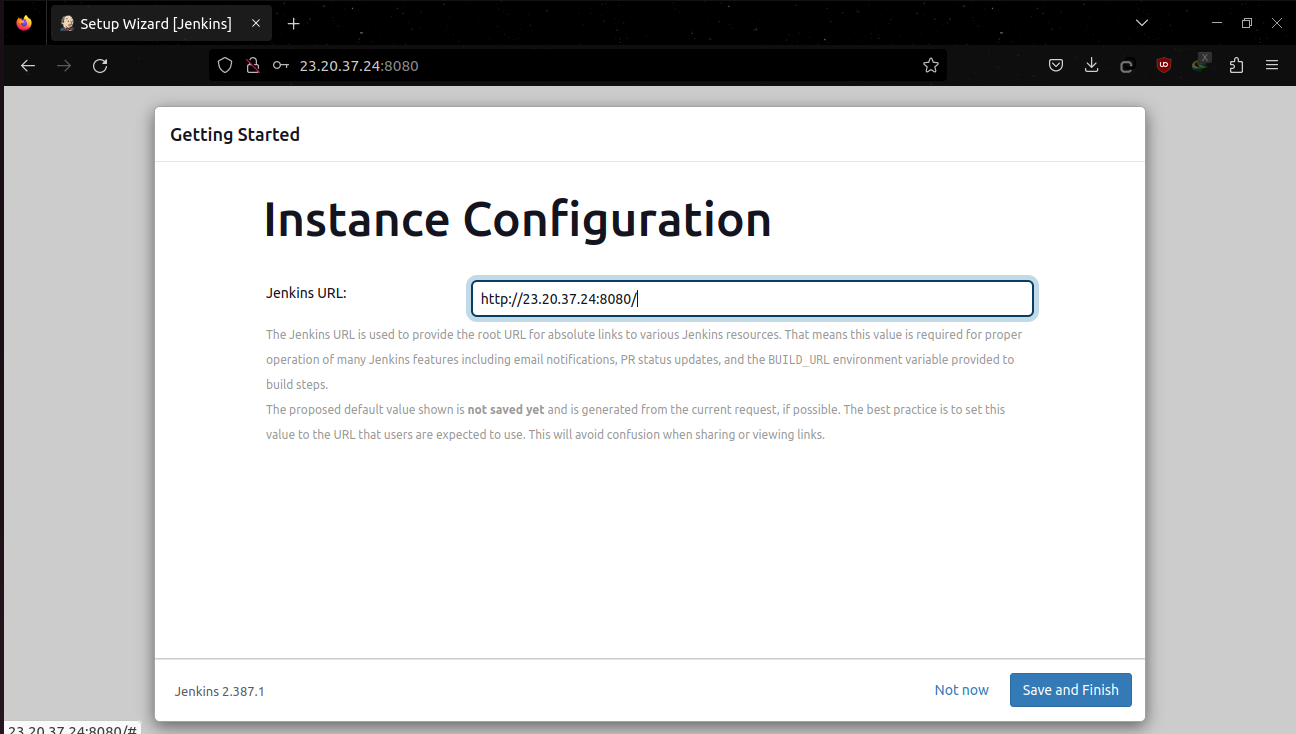Click the green extension icon
The height and width of the screenshot is (734, 1296).
tap(1200, 64)
